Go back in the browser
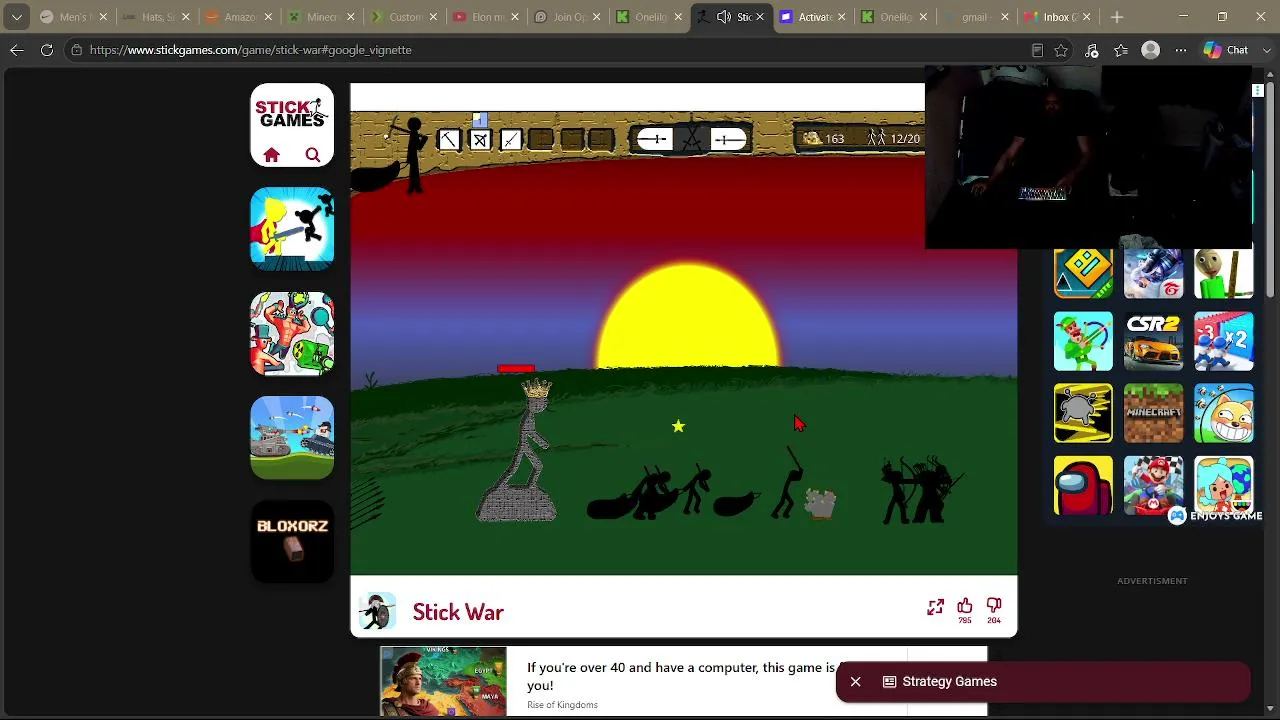Image resolution: width=1280 pixels, height=720 pixels. click(x=17, y=50)
